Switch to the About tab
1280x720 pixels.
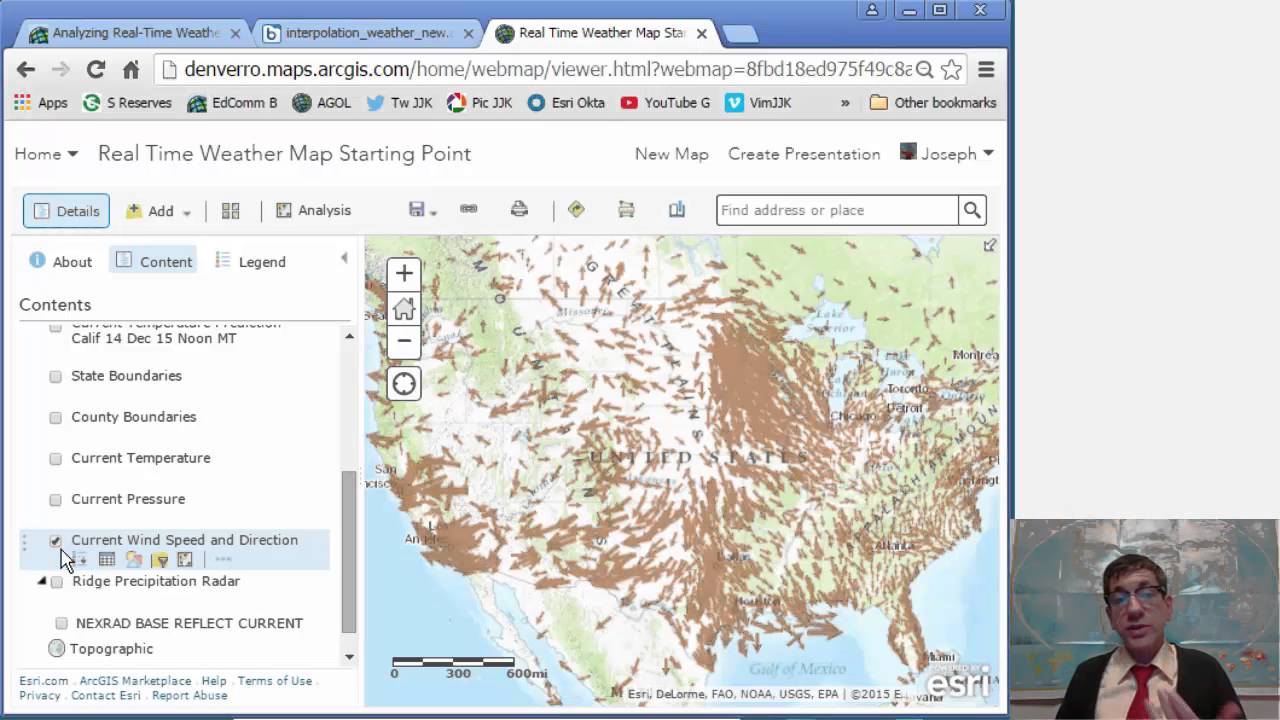(x=61, y=261)
